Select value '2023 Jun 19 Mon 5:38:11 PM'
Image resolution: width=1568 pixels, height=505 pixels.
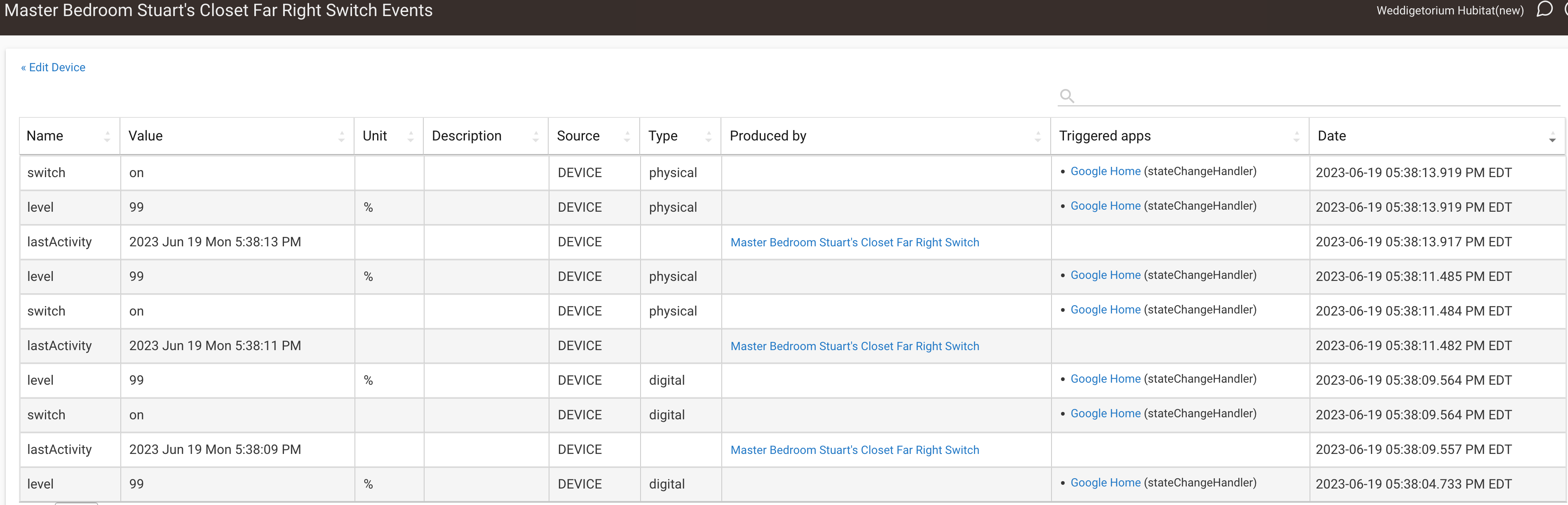[215, 346]
